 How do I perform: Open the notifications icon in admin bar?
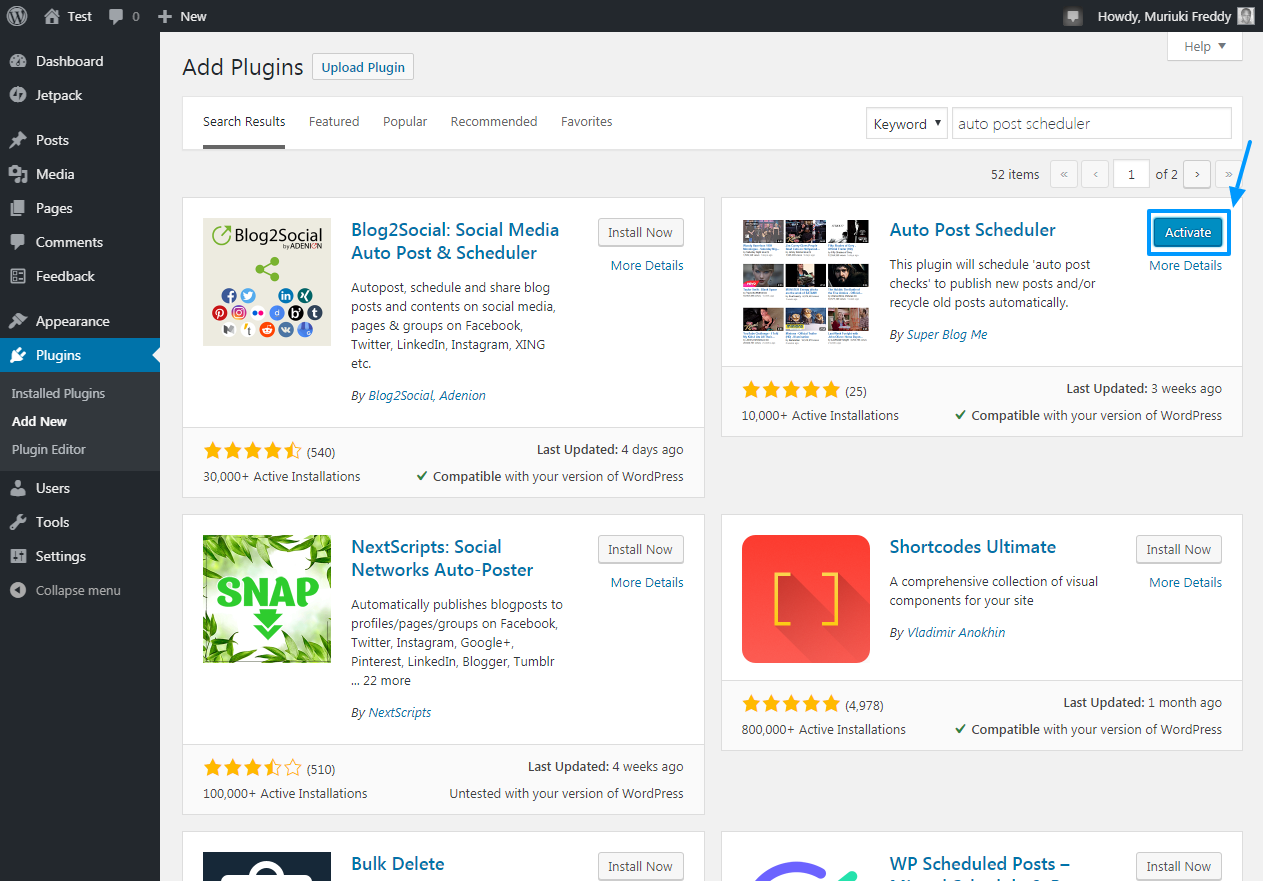[1073, 16]
